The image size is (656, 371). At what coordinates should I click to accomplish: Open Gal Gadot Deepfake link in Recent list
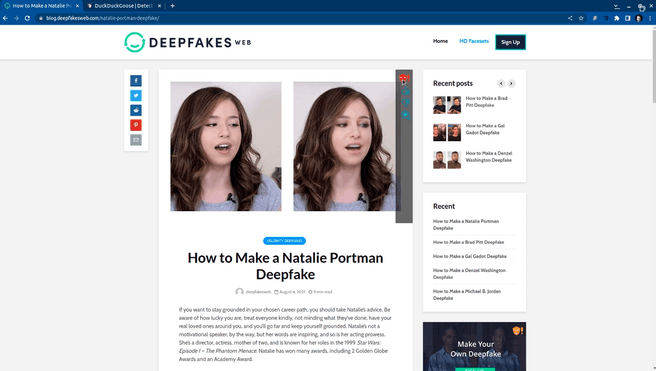(469, 256)
